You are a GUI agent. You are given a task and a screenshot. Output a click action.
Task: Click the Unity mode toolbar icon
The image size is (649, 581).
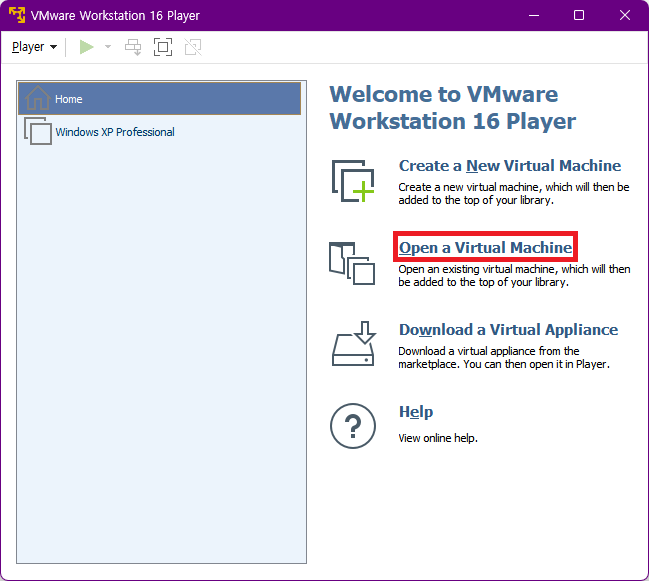pos(193,47)
